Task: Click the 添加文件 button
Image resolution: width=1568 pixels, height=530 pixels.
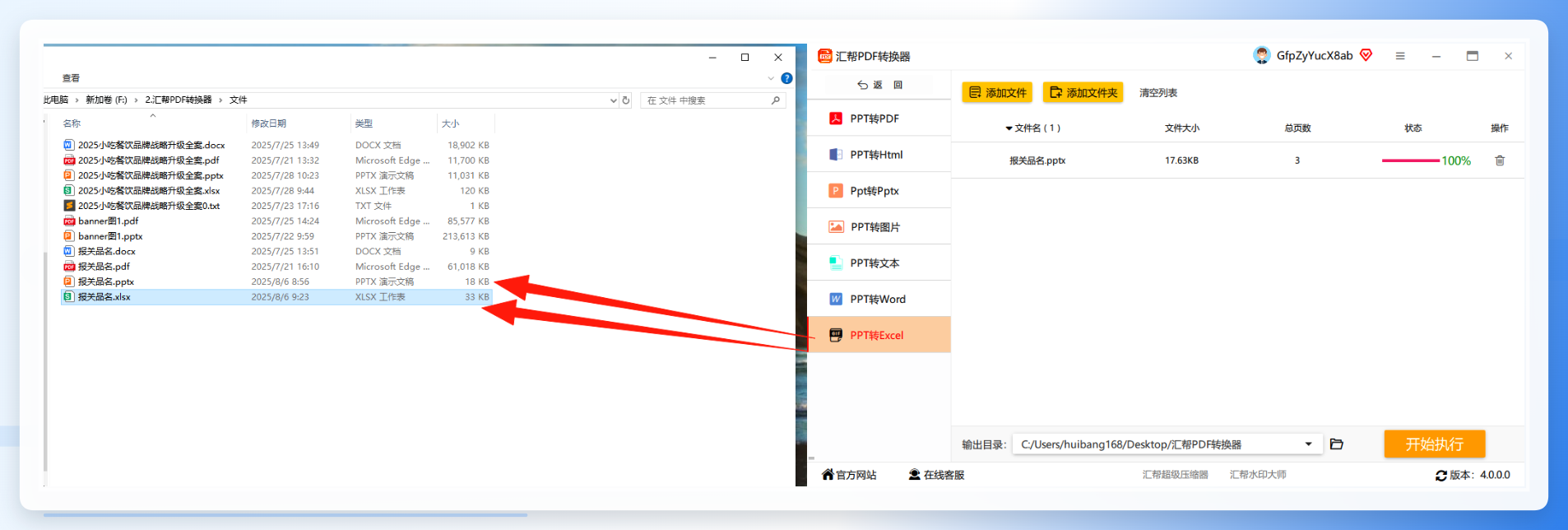Action: tap(997, 92)
